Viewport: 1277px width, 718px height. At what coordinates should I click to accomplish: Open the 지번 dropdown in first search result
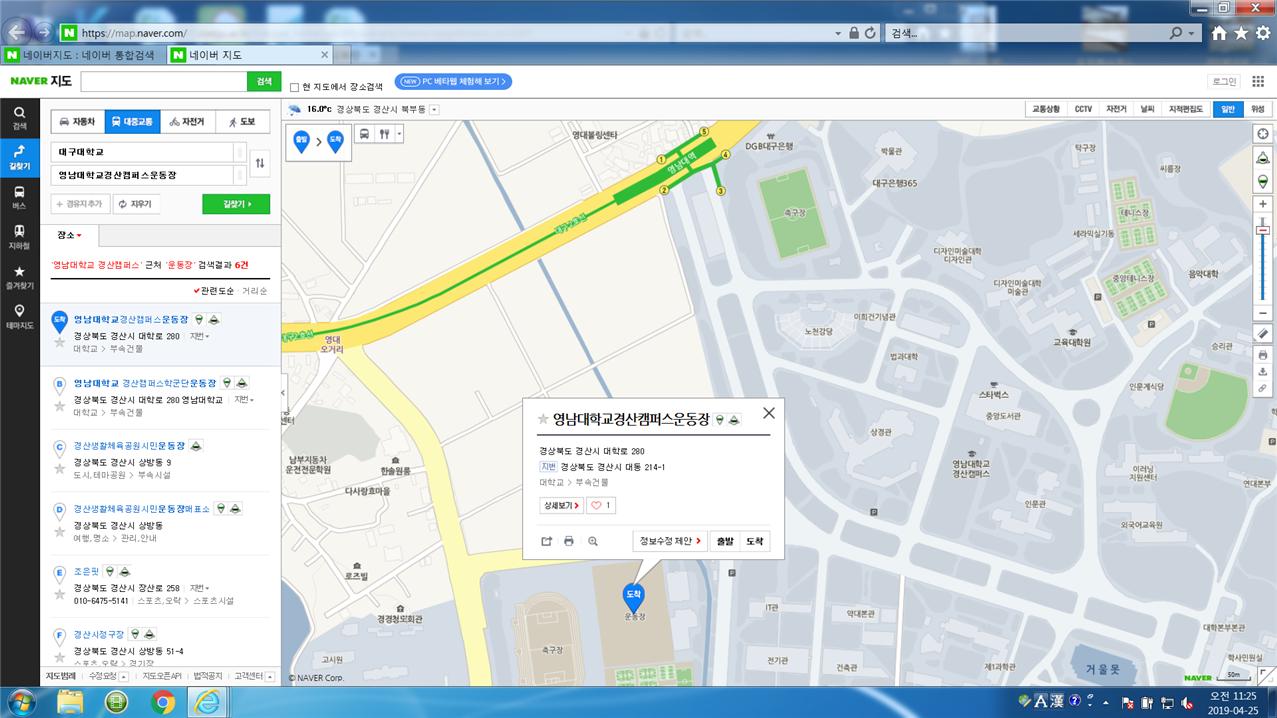[199, 336]
